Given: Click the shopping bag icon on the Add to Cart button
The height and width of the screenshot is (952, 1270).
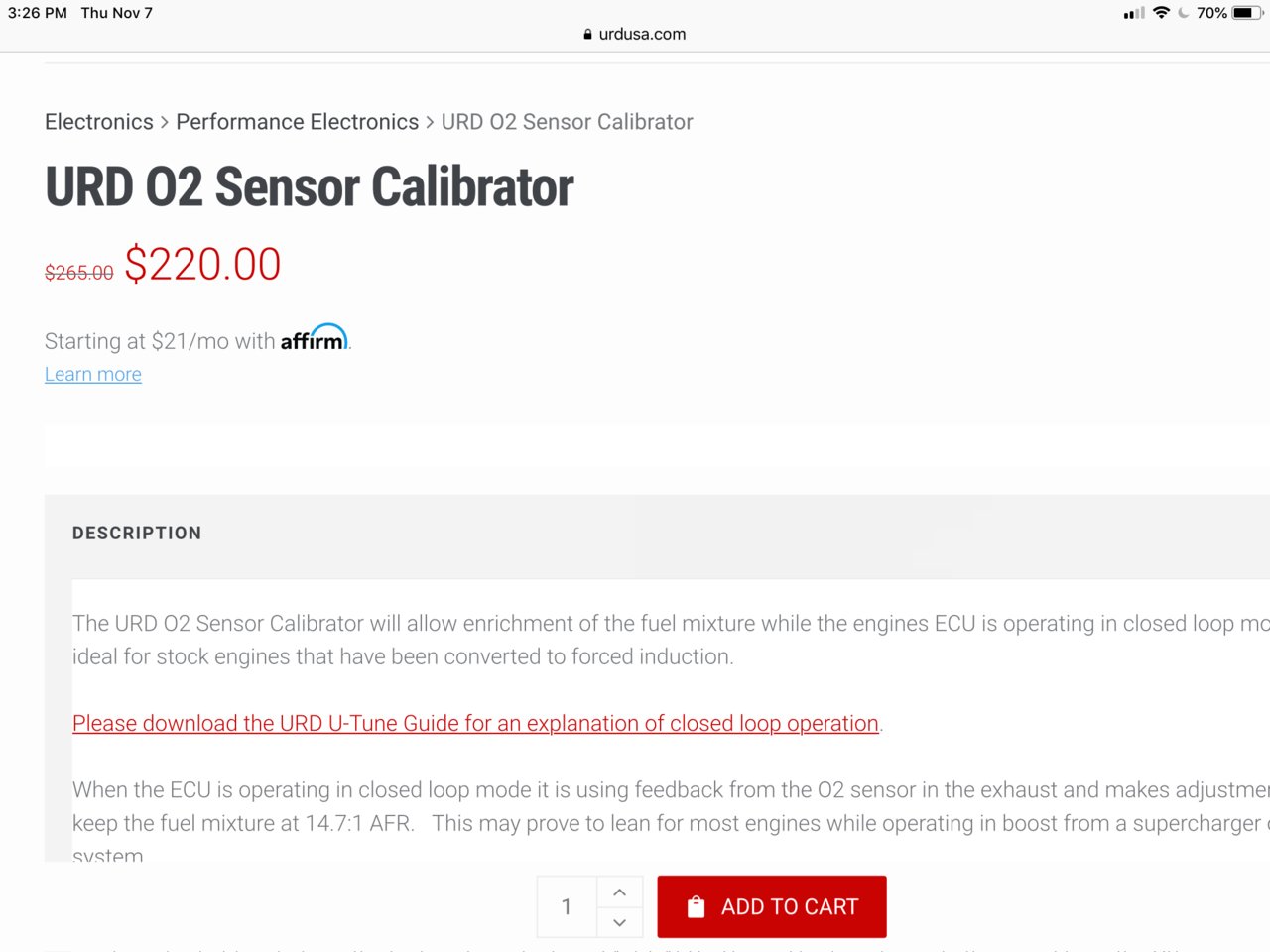Looking at the screenshot, I should 697,906.
